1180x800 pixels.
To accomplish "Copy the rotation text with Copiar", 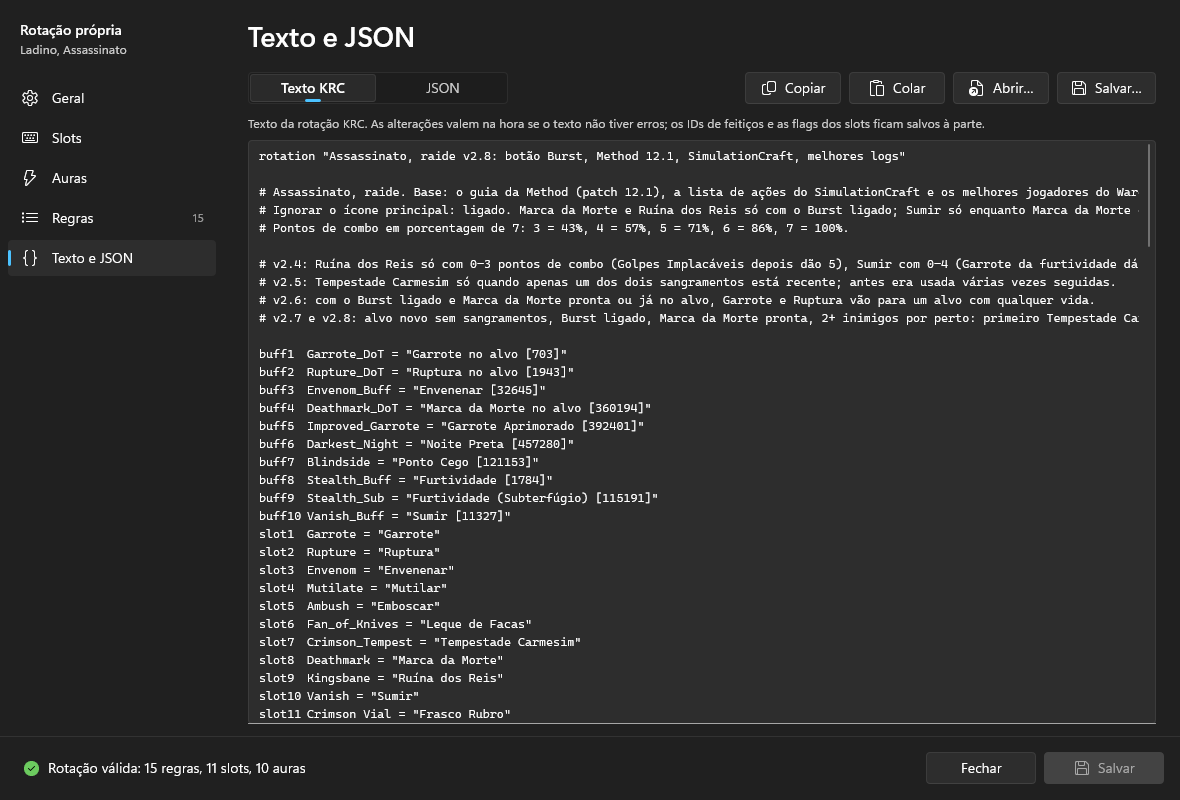I will (x=793, y=88).
